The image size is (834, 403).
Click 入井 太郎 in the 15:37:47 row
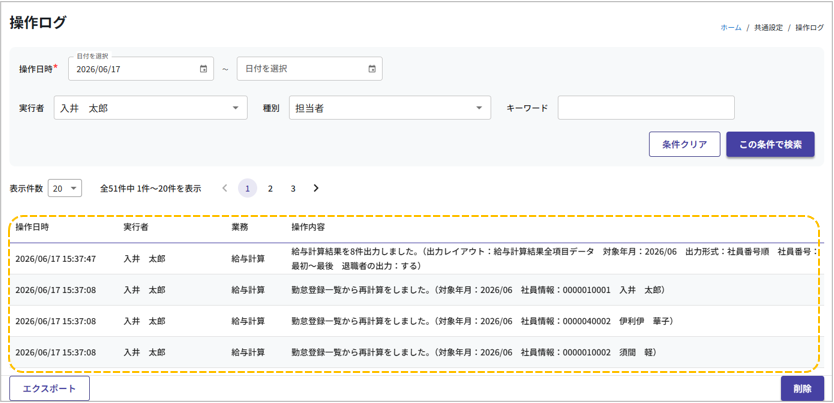[x=145, y=259]
